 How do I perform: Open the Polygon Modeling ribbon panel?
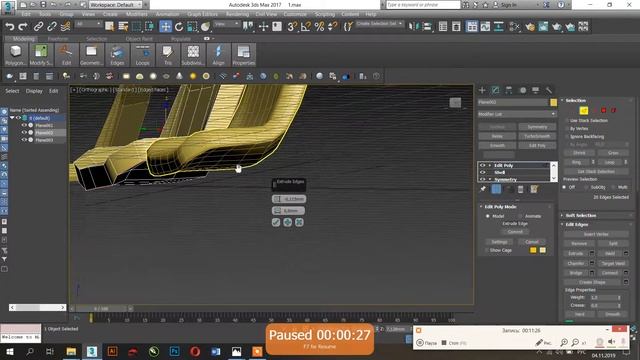click(x=16, y=55)
